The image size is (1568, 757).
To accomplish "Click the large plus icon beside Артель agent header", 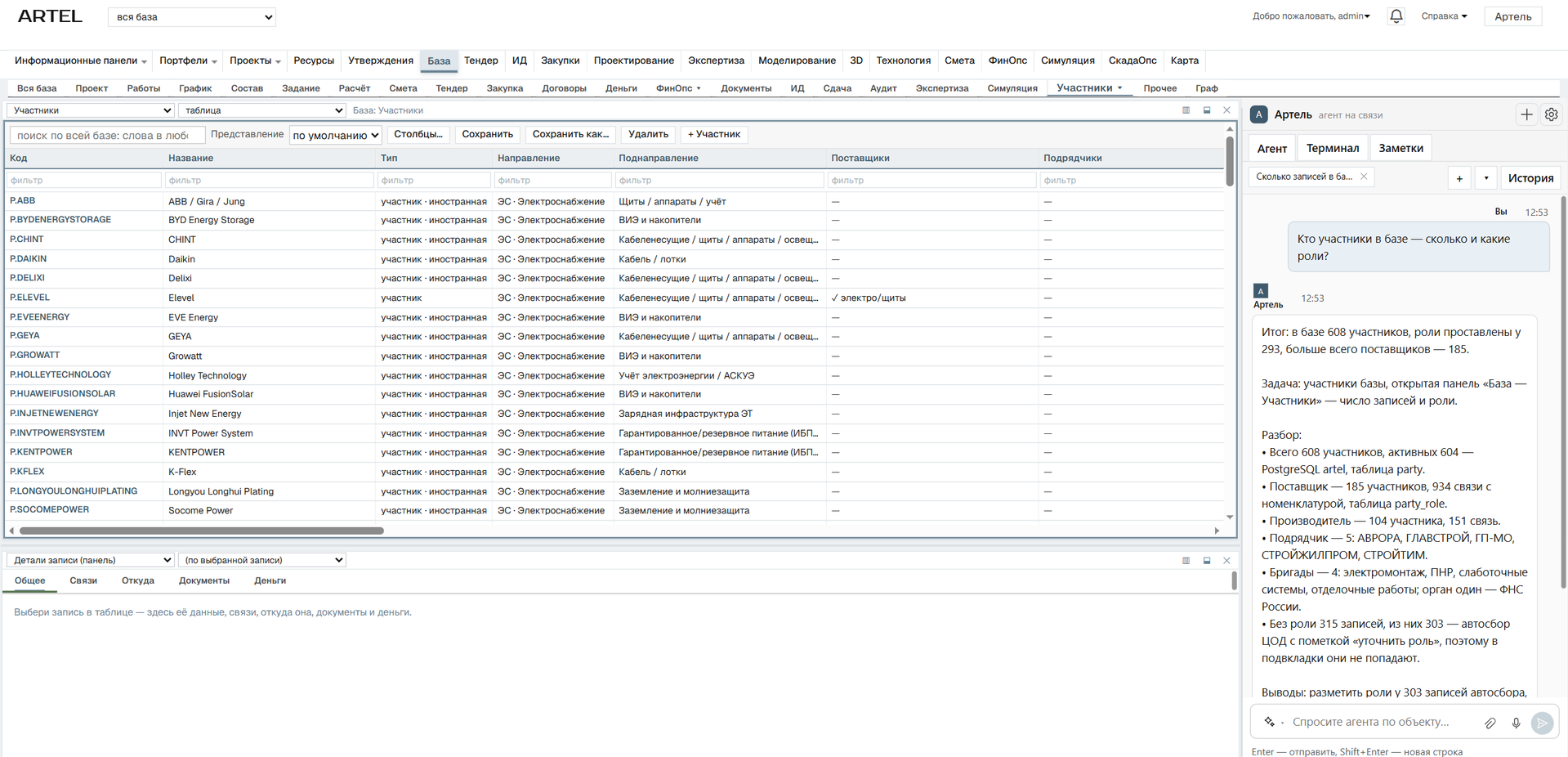I will 1526,115.
